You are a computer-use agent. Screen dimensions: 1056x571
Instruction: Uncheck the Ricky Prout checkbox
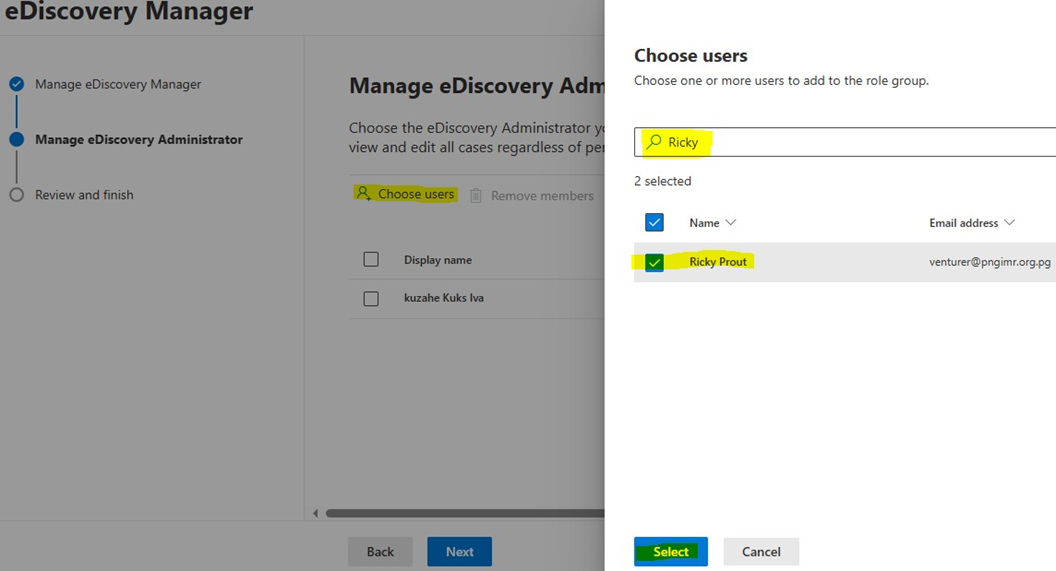click(654, 262)
